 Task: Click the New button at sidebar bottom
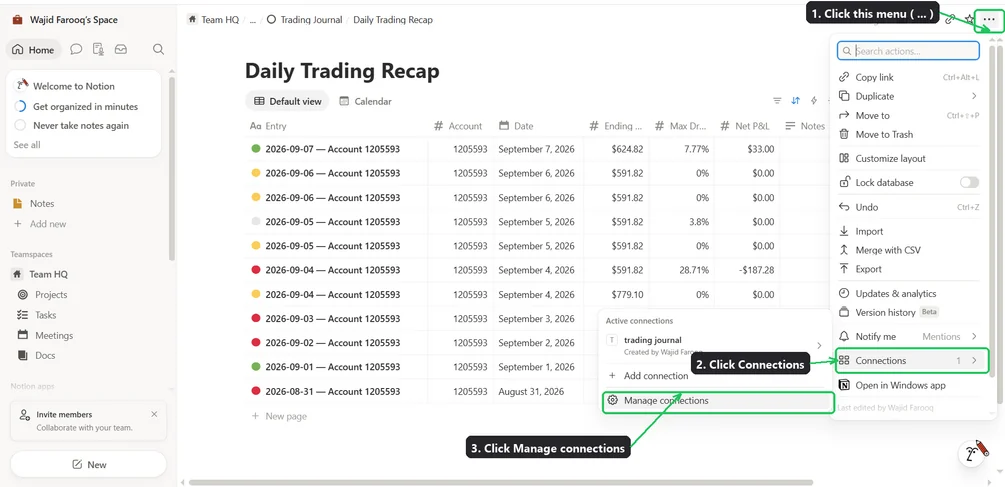point(88,465)
